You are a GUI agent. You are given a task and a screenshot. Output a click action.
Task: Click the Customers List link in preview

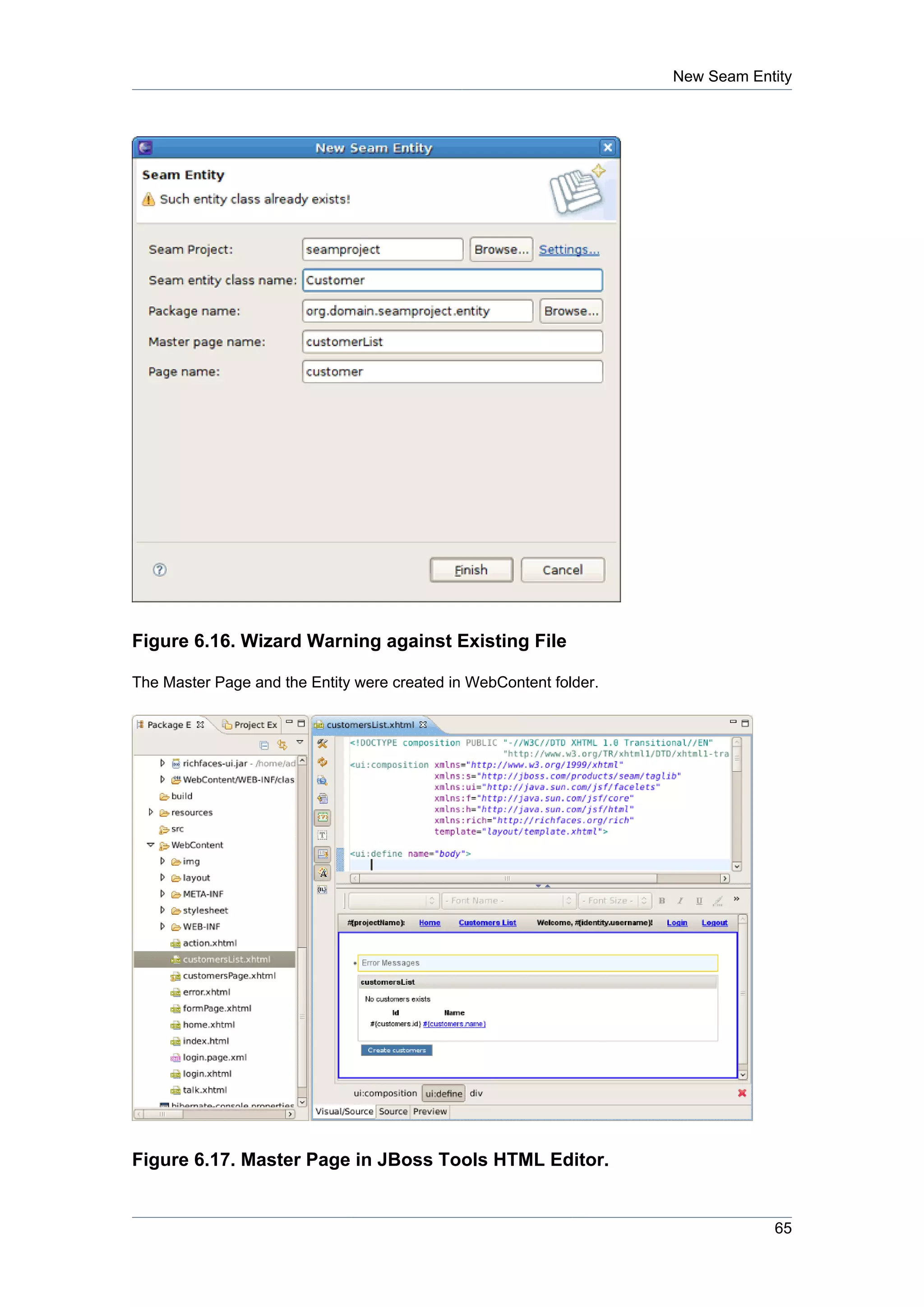point(488,923)
